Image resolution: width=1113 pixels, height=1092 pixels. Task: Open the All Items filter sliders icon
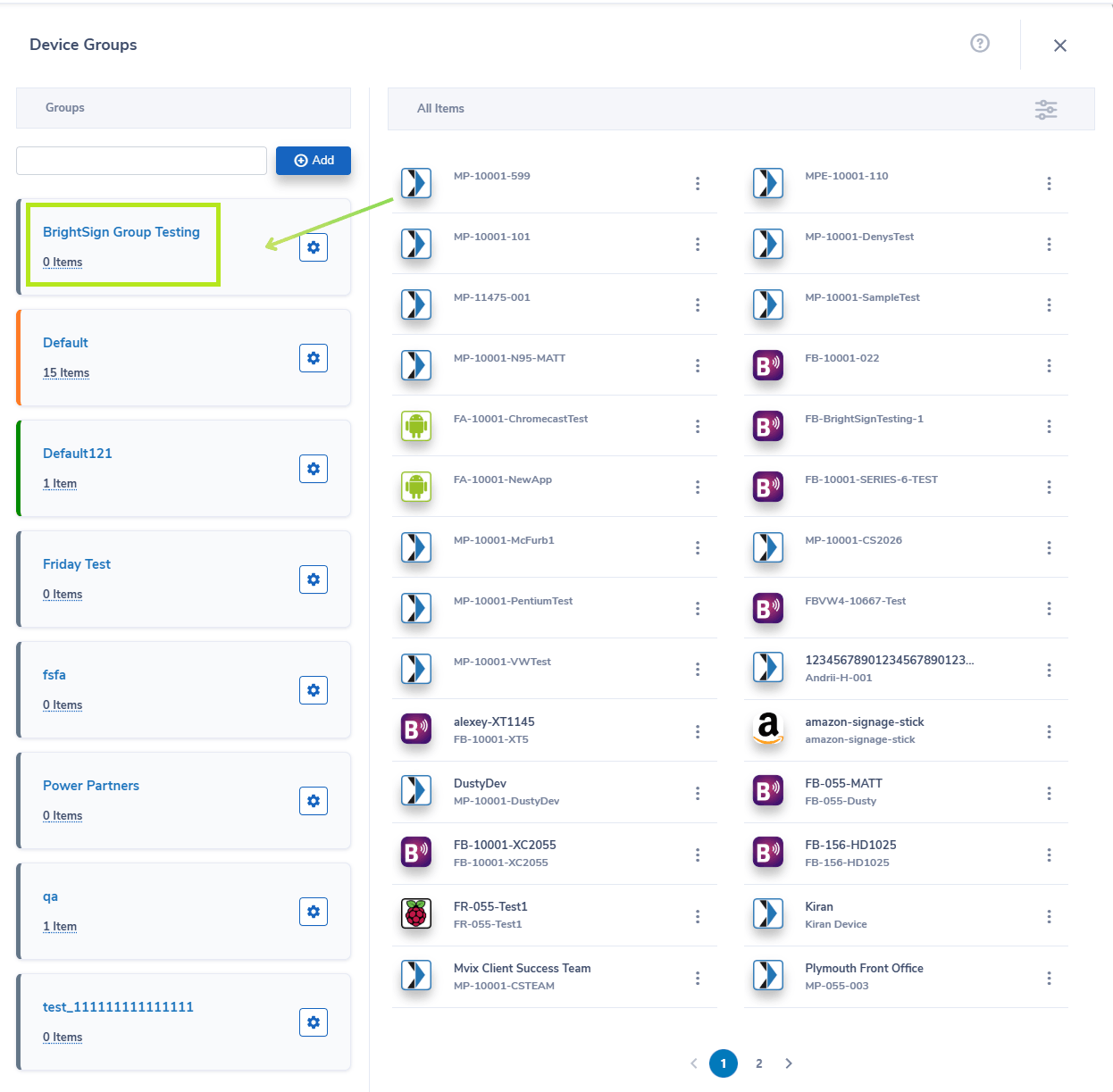(1046, 109)
